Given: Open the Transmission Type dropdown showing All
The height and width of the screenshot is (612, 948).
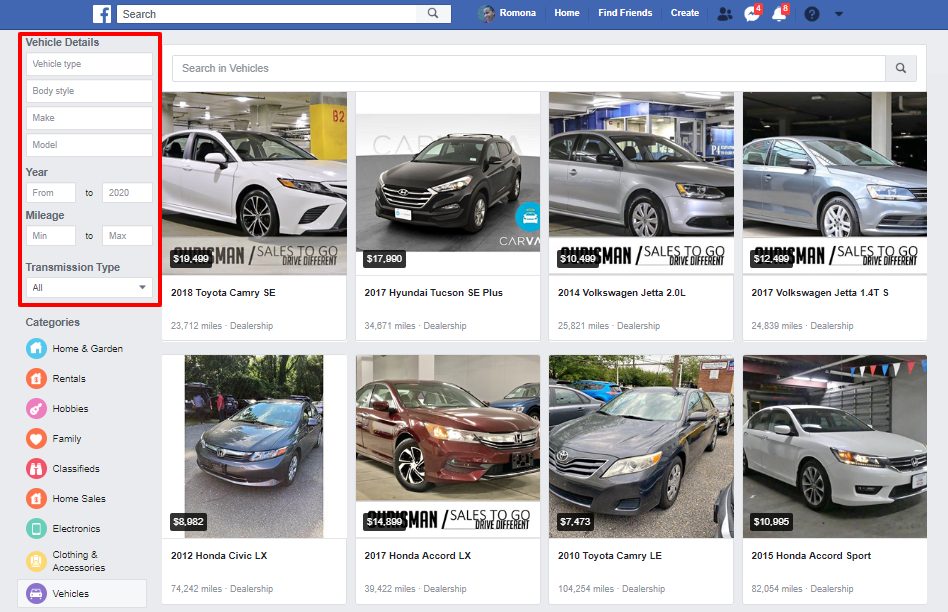Looking at the screenshot, I should (x=89, y=287).
